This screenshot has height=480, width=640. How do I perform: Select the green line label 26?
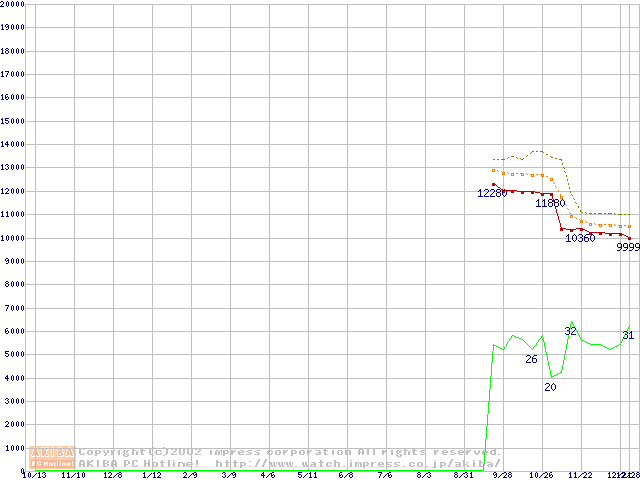click(x=531, y=359)
